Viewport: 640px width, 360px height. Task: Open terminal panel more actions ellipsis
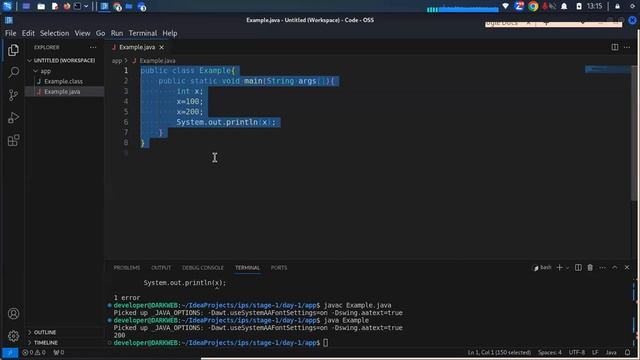pyautogui.click(x=602, y=268)
